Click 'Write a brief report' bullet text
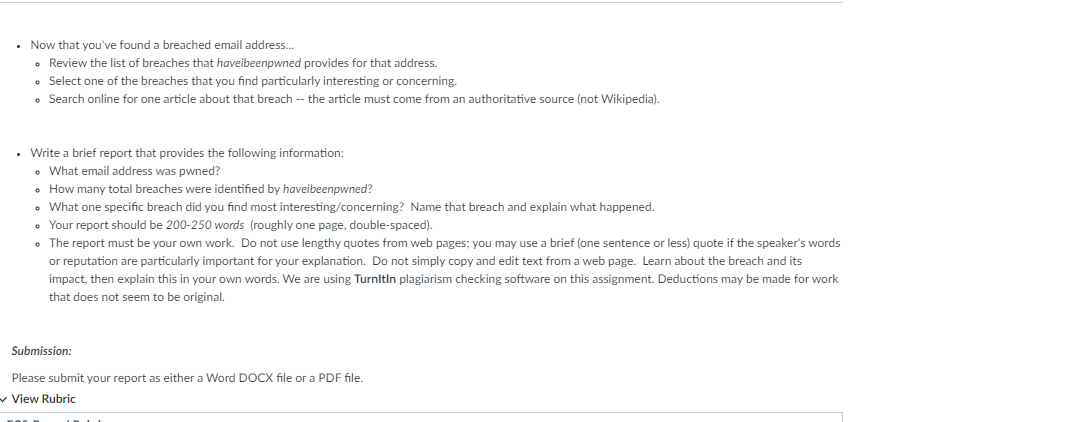The height and width of the screenshot is (422, 1071). (x=187, y=153)
